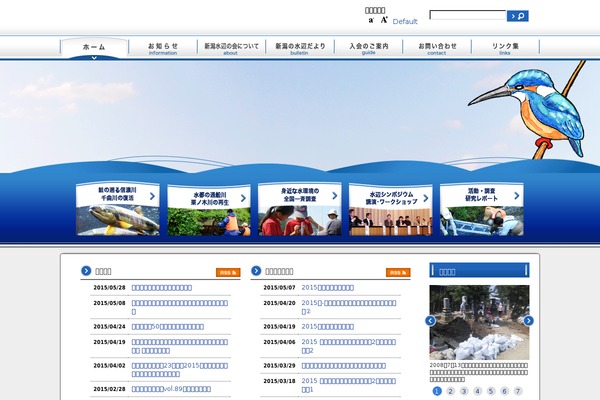This screenshot has width=600, height=400.
Task: Open the middle item dated 2015/03/18
Action: [x=349, y=385]
